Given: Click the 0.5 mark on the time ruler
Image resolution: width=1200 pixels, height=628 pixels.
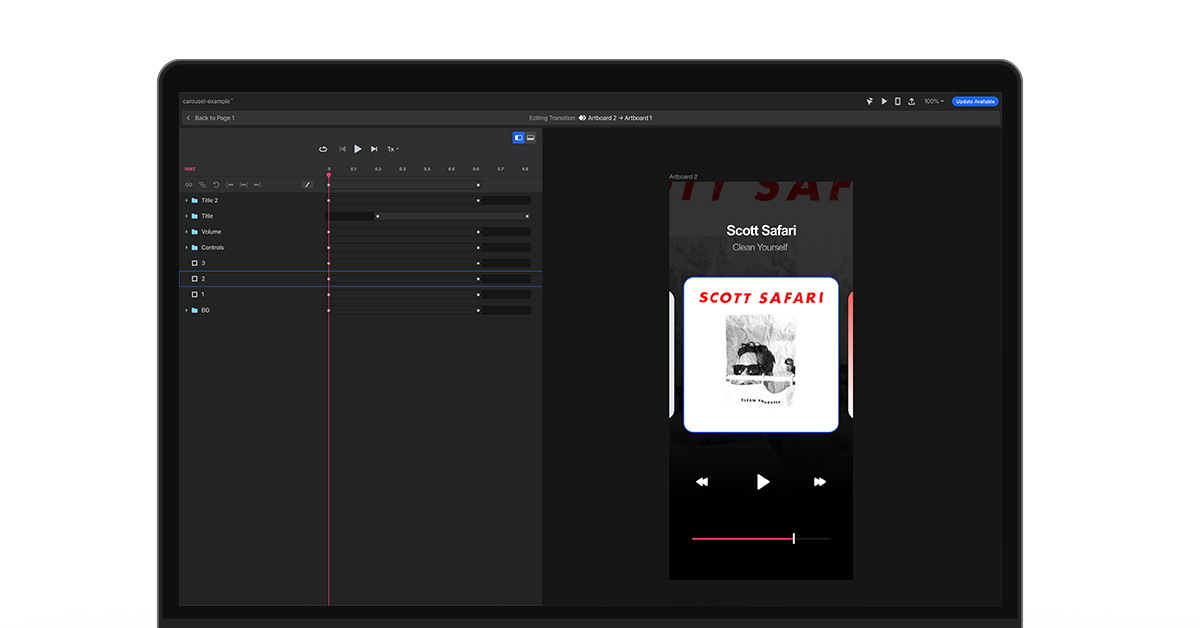Looking at the screenshot, I should click(x=451, y=169).
